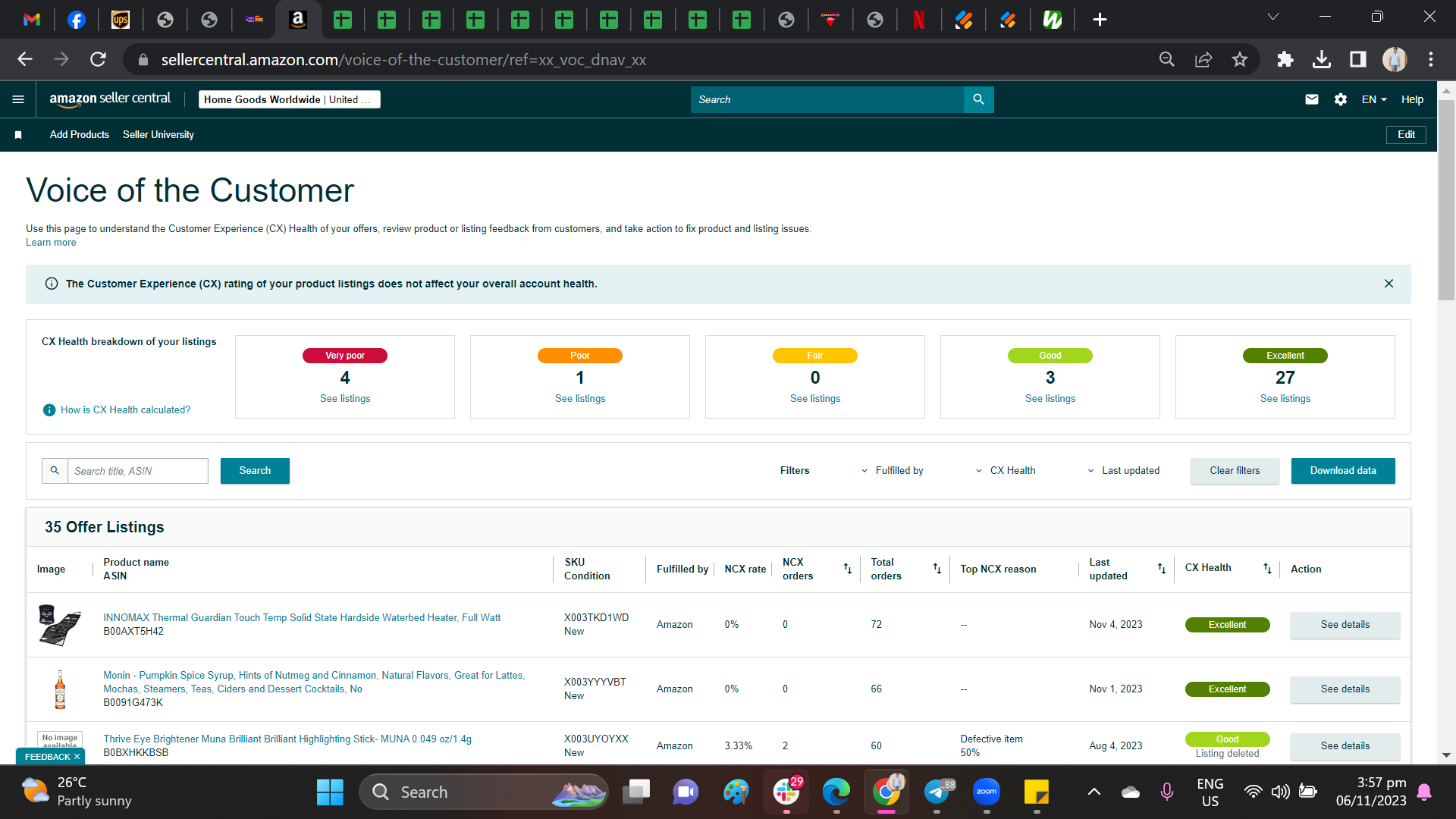Click the Seller Central top search field
The height and width of the screenshot is (819, 1456).
pyautogui.click(x=827, y=99)
